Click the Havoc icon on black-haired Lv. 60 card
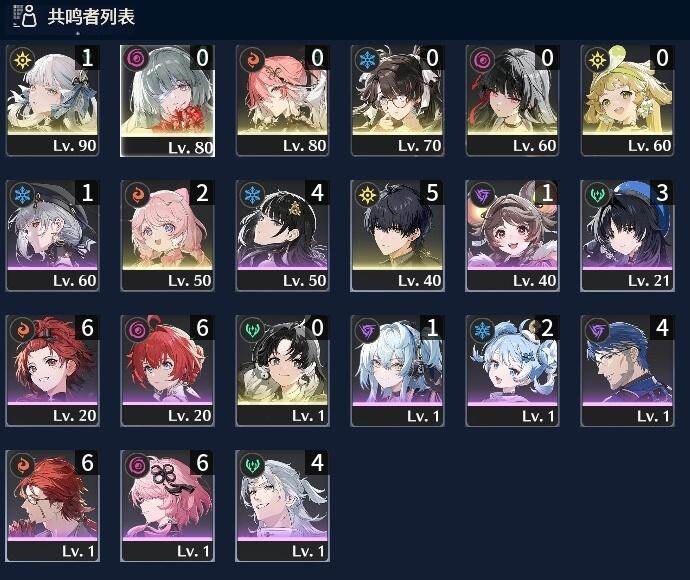Screen dimensions: 690x580 [482, 60]
